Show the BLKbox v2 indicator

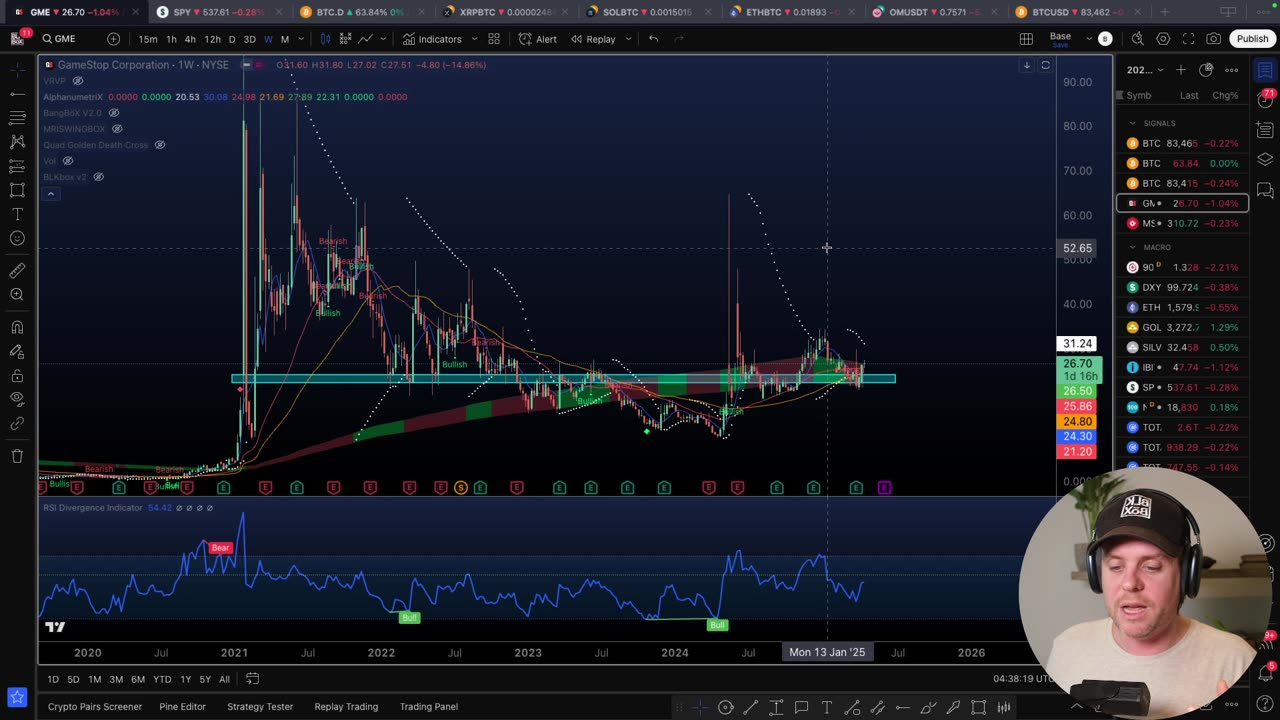pyautogui.click(x=99, y=177)
